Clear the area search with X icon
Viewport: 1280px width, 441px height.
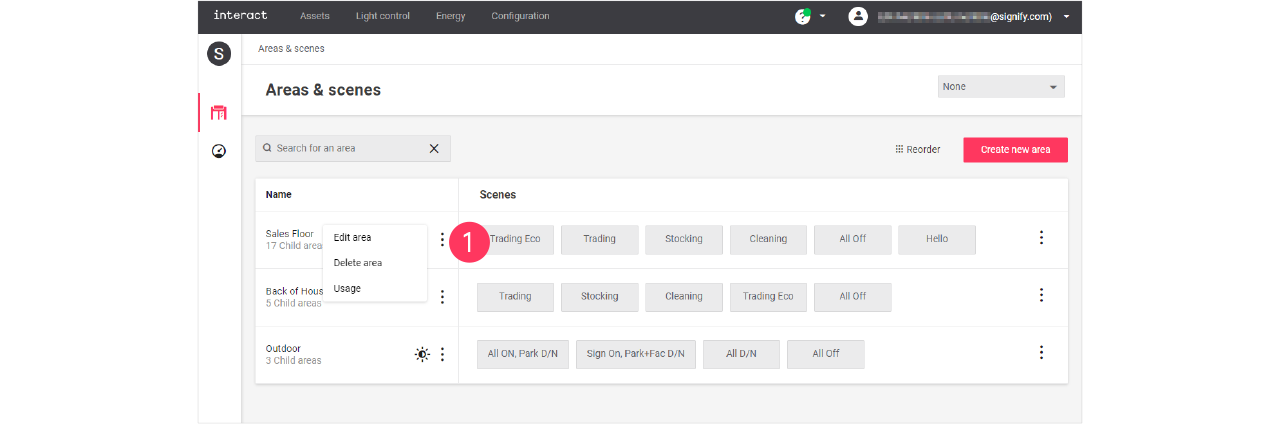click(434, 149)
